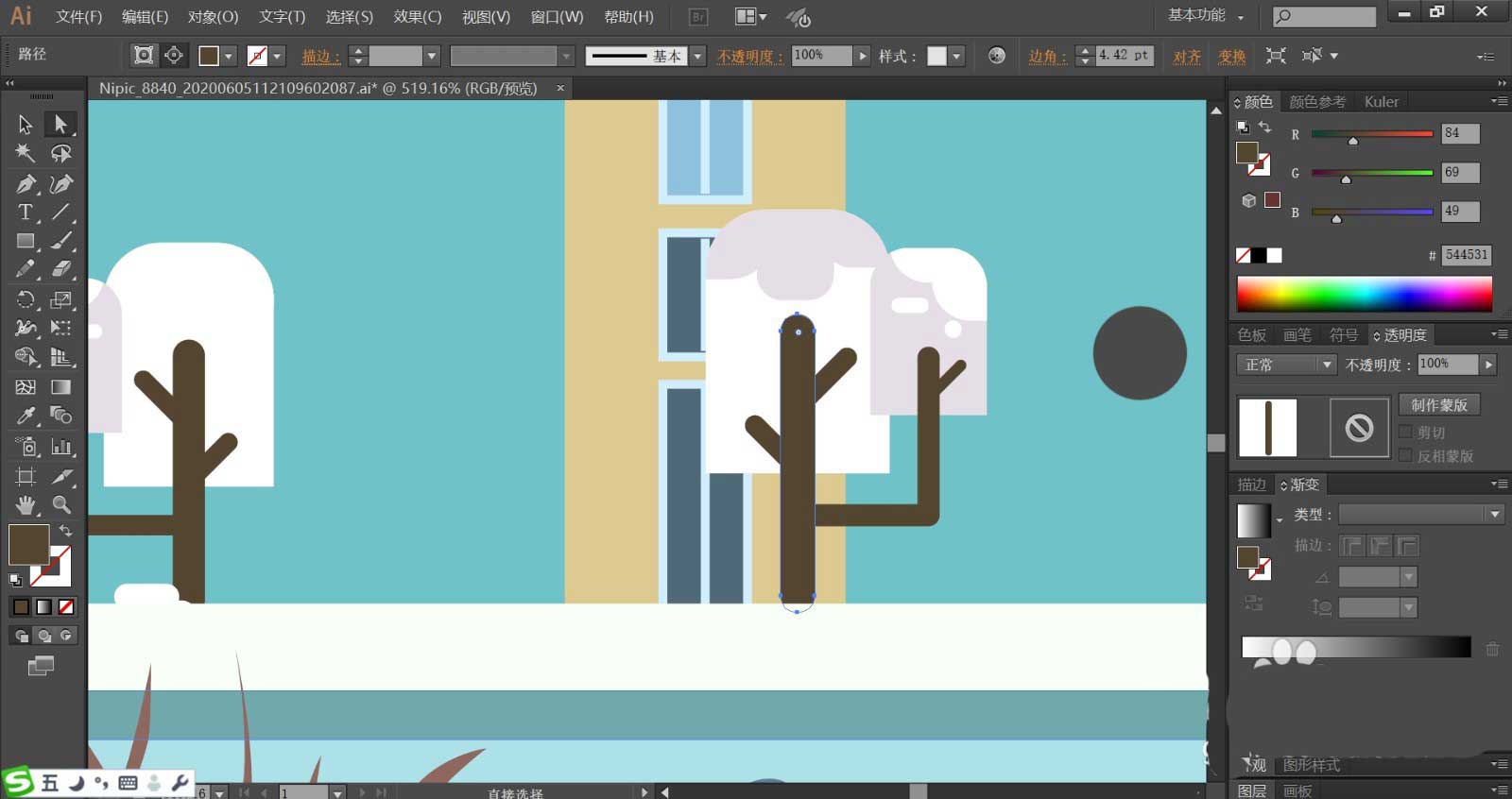The width and height of the screenshot is (1512, 799).
Task: Open the 基本功能 workspace switcher
Action: coord(1206,15)
